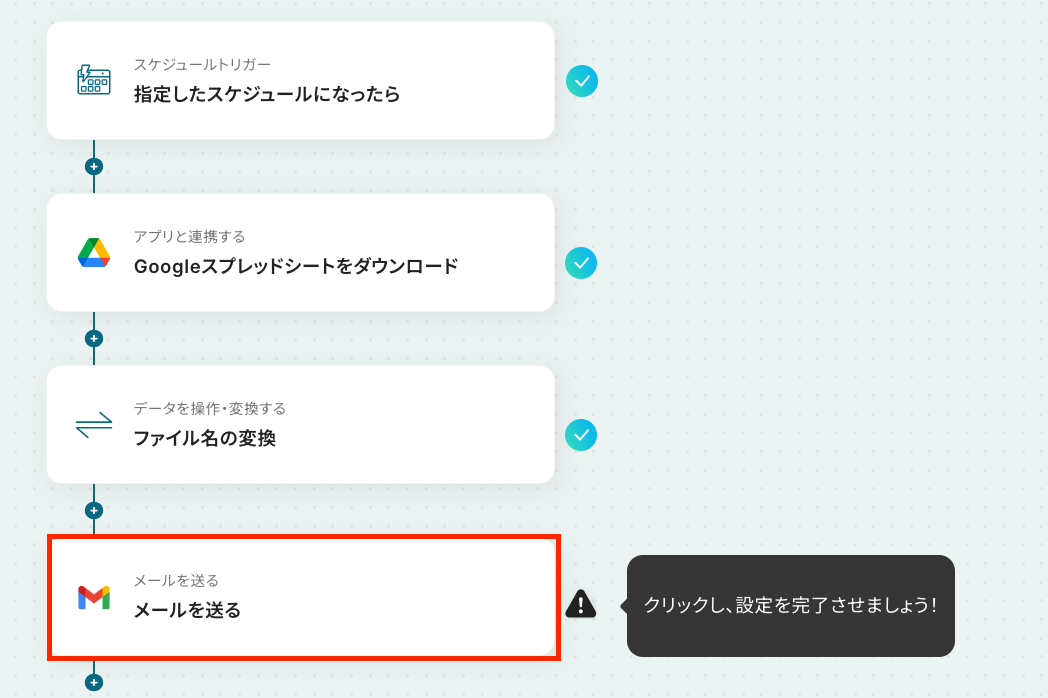
Task: Click the クリックし、設定を完了させましょう tooltip
Action: pos(790,606)
